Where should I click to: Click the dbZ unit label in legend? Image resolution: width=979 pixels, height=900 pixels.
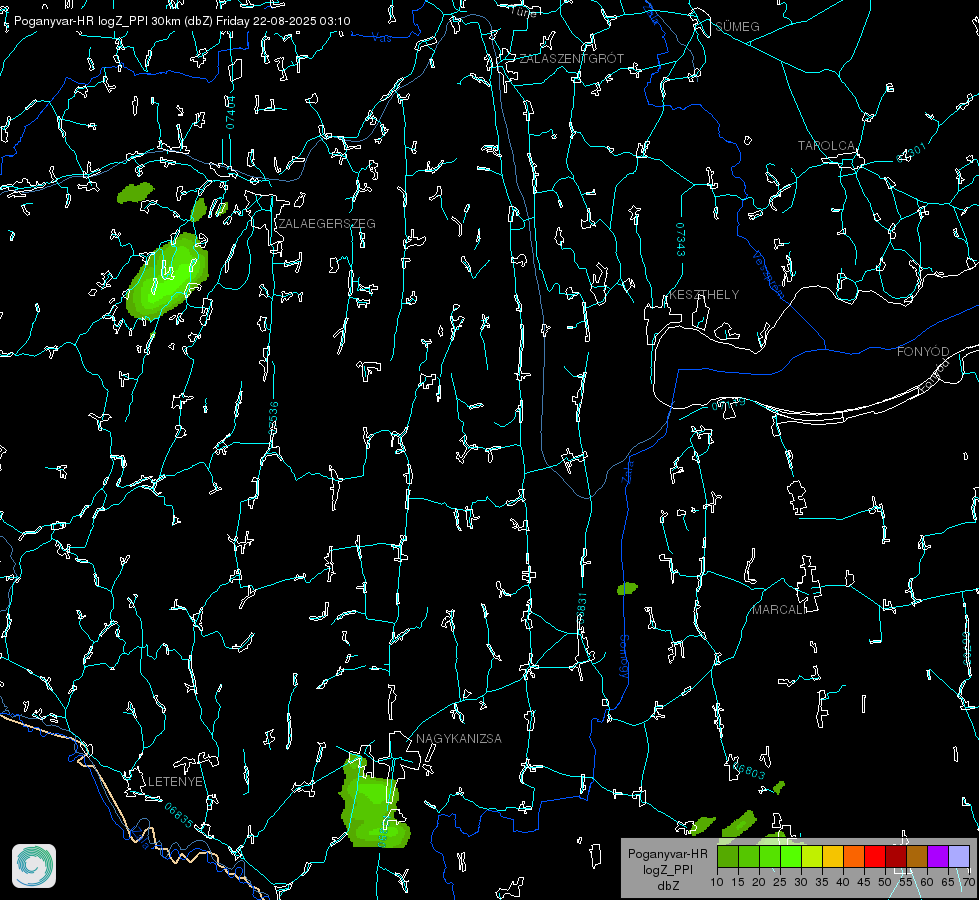pos(667,886)
